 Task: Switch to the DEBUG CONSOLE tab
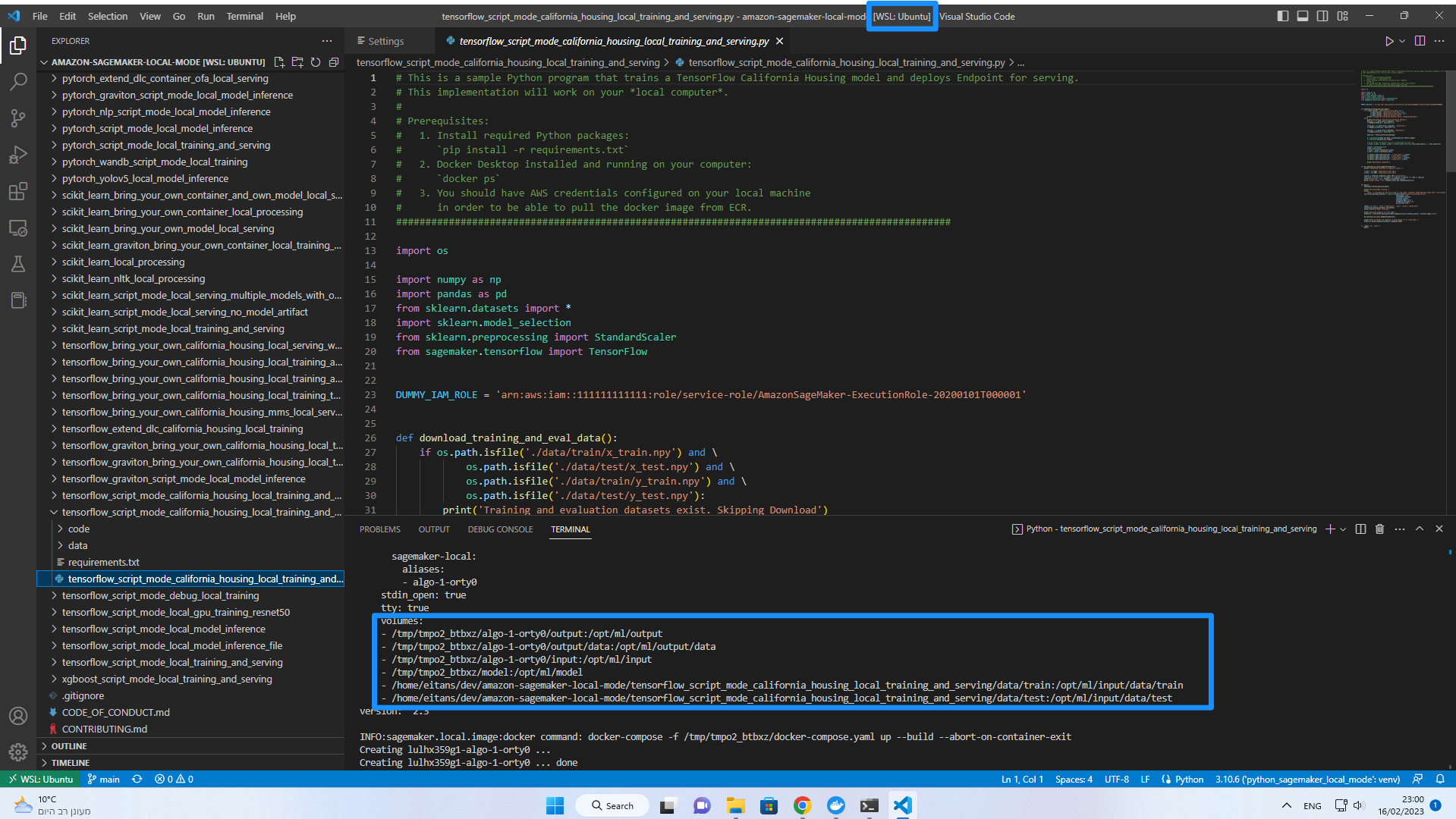[x=500, y=529]
